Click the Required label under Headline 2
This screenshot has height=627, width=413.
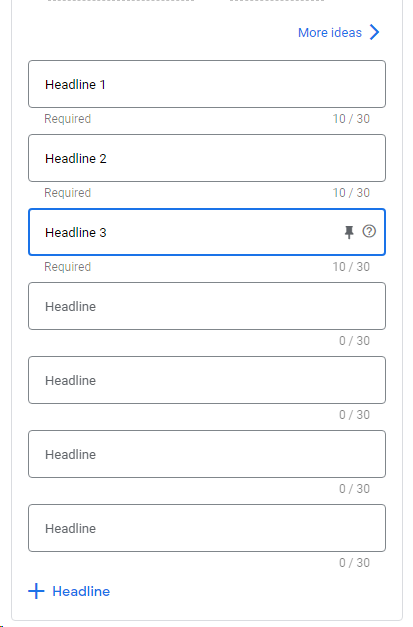tap(68, 193)
